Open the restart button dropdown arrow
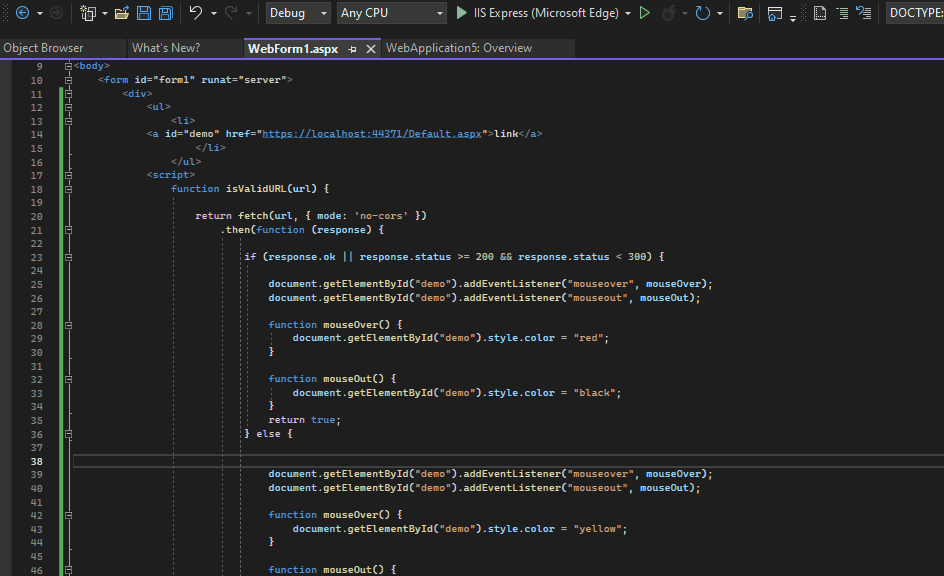 point(720,13)
